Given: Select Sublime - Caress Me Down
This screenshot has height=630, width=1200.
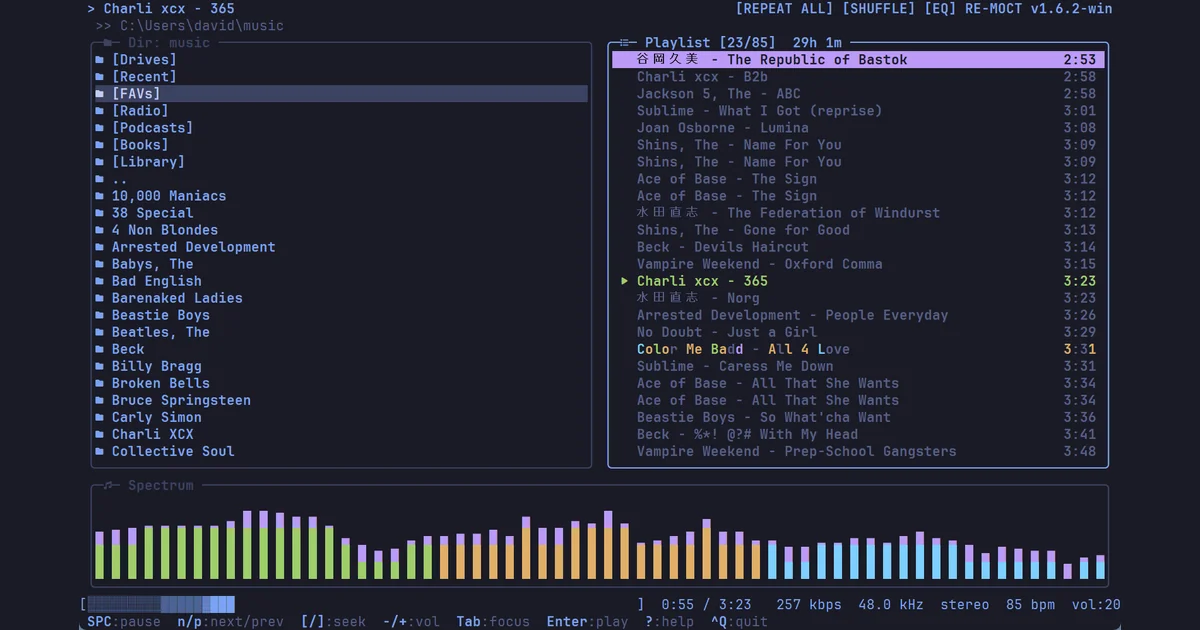Looking at the screenshot, I should [x=858, y=366].
